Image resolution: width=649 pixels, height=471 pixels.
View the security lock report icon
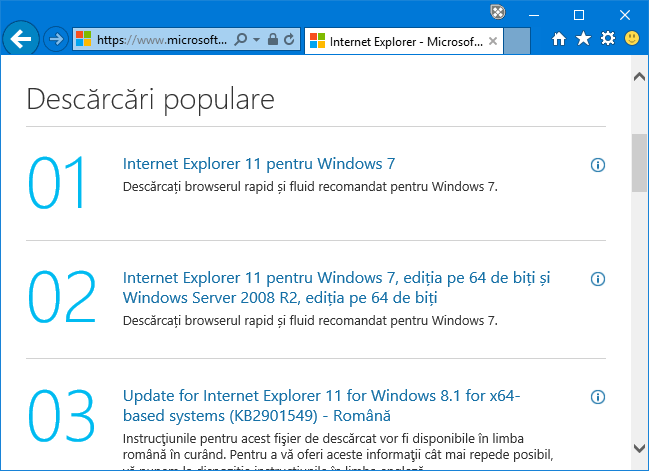click(272, 39)
